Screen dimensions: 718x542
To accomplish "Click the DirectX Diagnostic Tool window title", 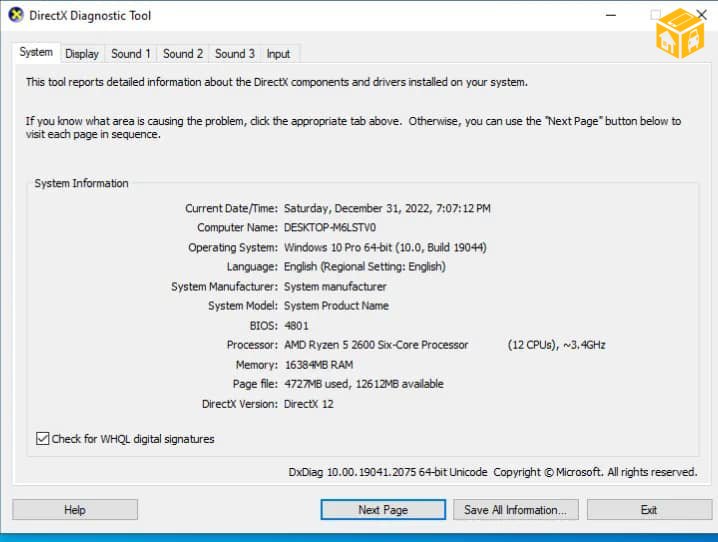I will click(x=92, y=16).
